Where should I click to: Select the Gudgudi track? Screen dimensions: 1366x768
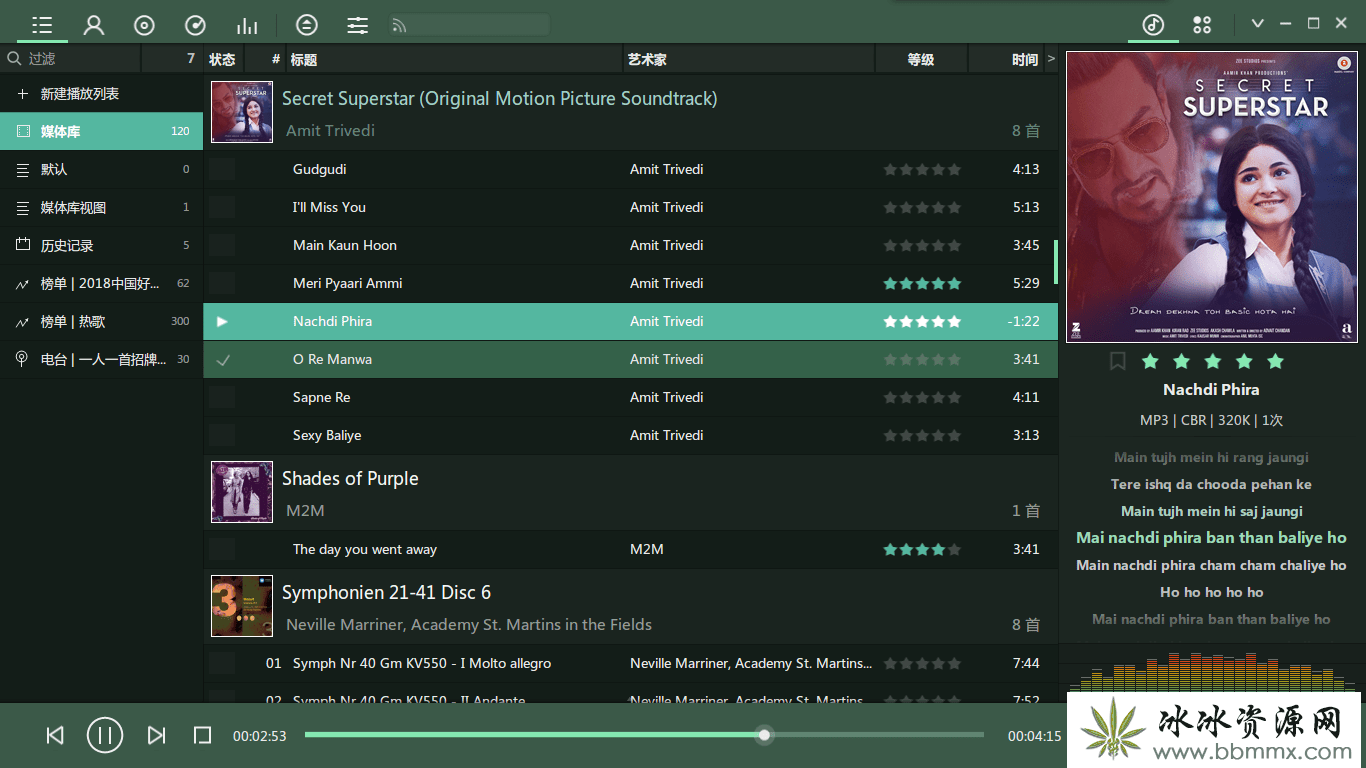pyautogui.click(x=631, y=170)
